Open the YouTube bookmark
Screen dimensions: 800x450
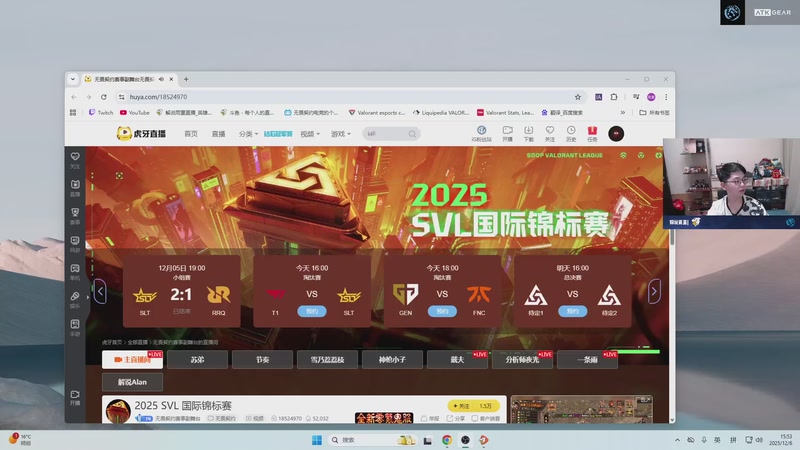pyautogui.click(x=135, y=112)
